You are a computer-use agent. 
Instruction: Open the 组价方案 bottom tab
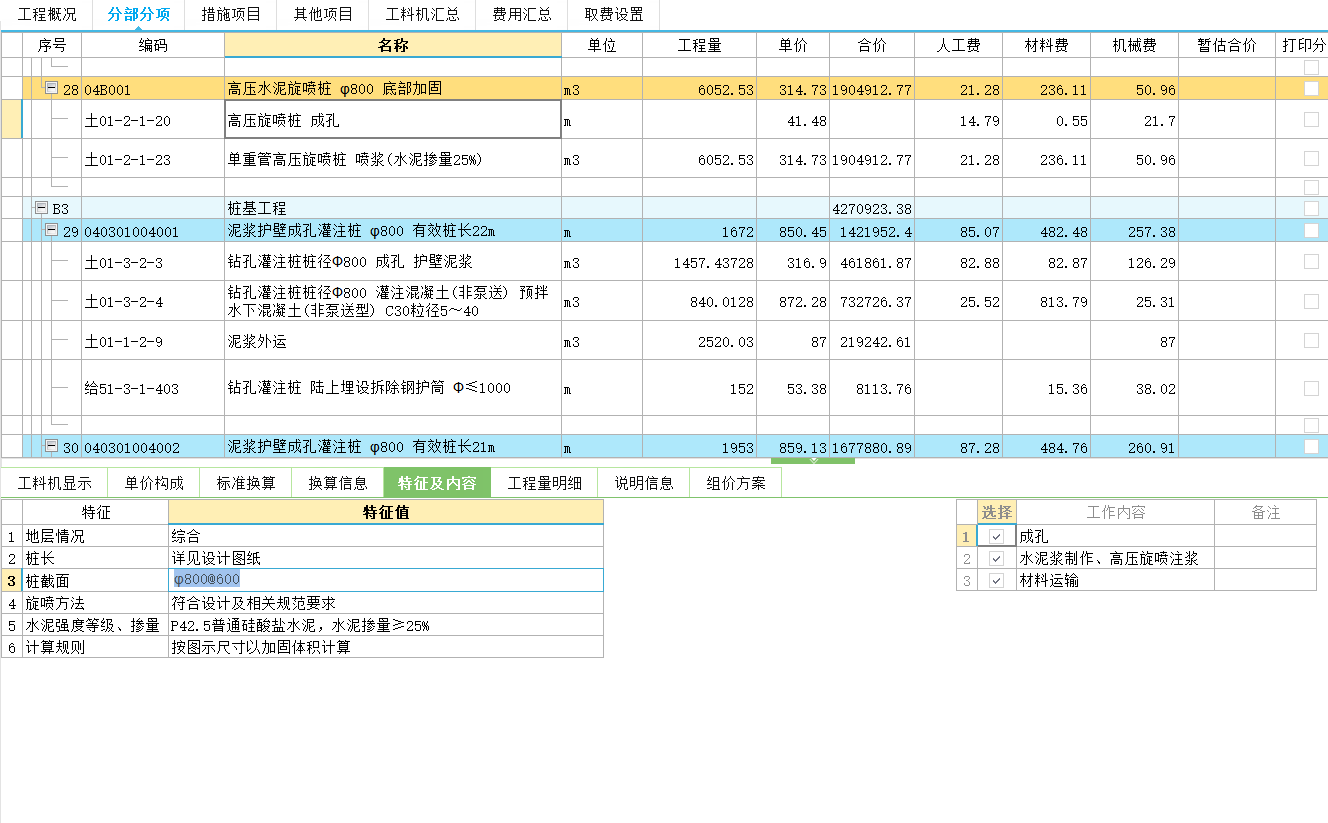pyautogui.click(x=736, y=483)
